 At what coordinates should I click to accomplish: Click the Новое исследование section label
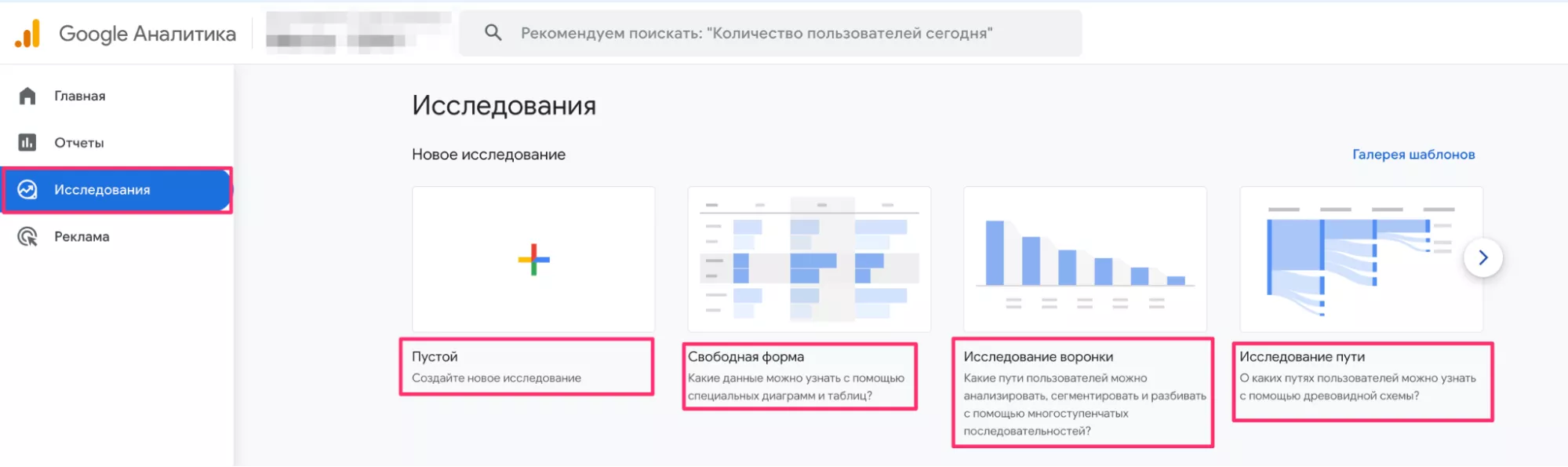pos(489,155)
